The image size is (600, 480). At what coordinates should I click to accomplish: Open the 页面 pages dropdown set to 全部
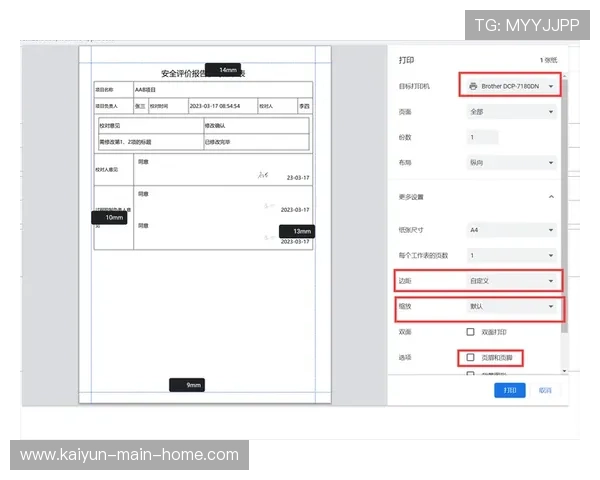pyautogui.click(x=509, y=112)
